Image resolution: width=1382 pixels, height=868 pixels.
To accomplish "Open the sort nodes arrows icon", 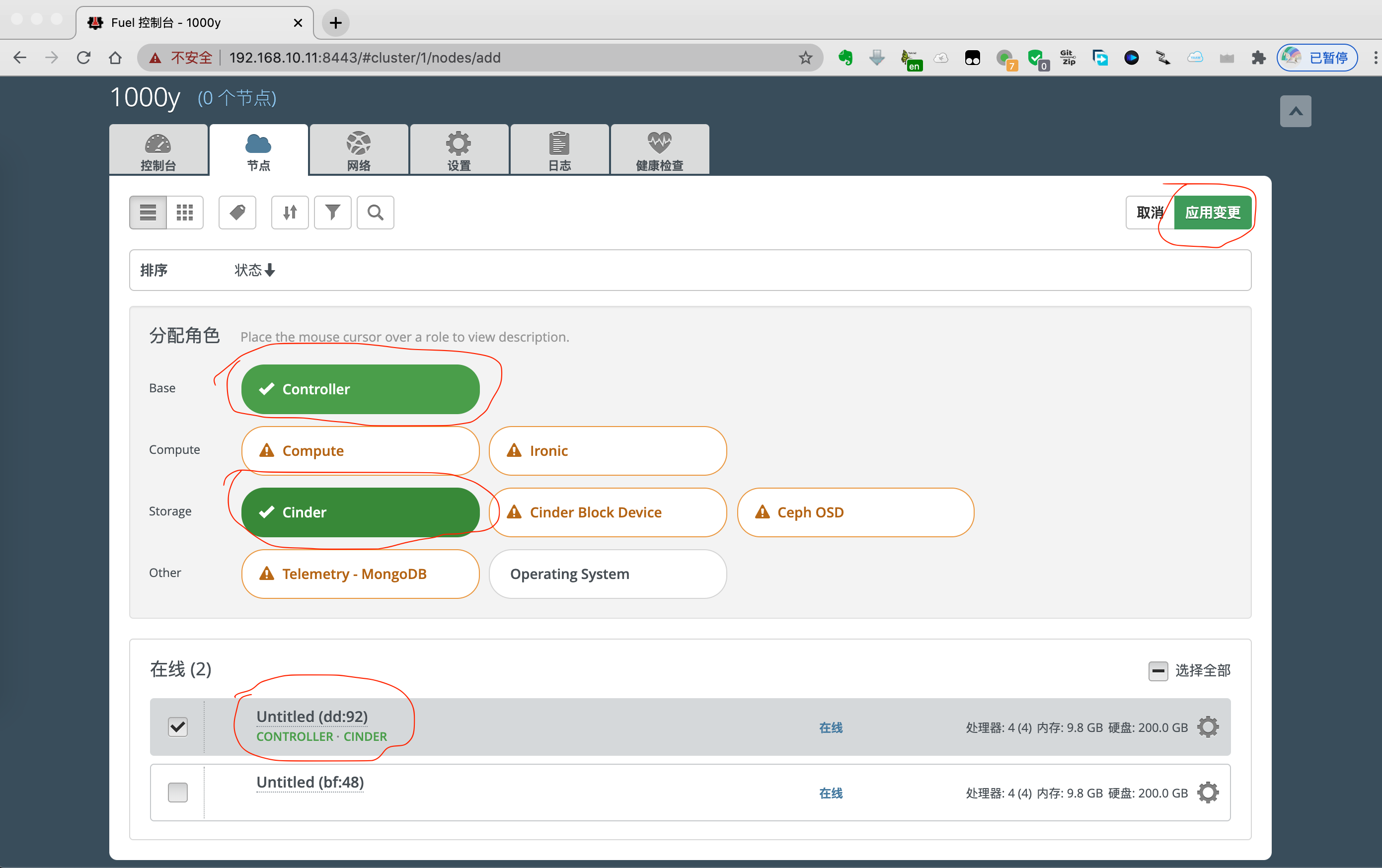I will click(x=290, y=212).
